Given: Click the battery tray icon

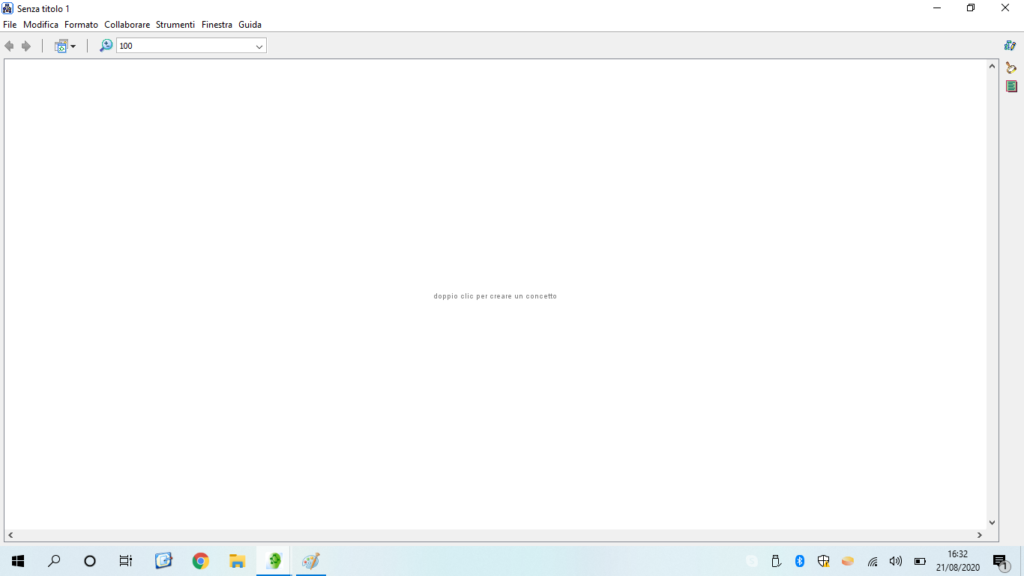Looking at the screenshot, I should 920,561.
